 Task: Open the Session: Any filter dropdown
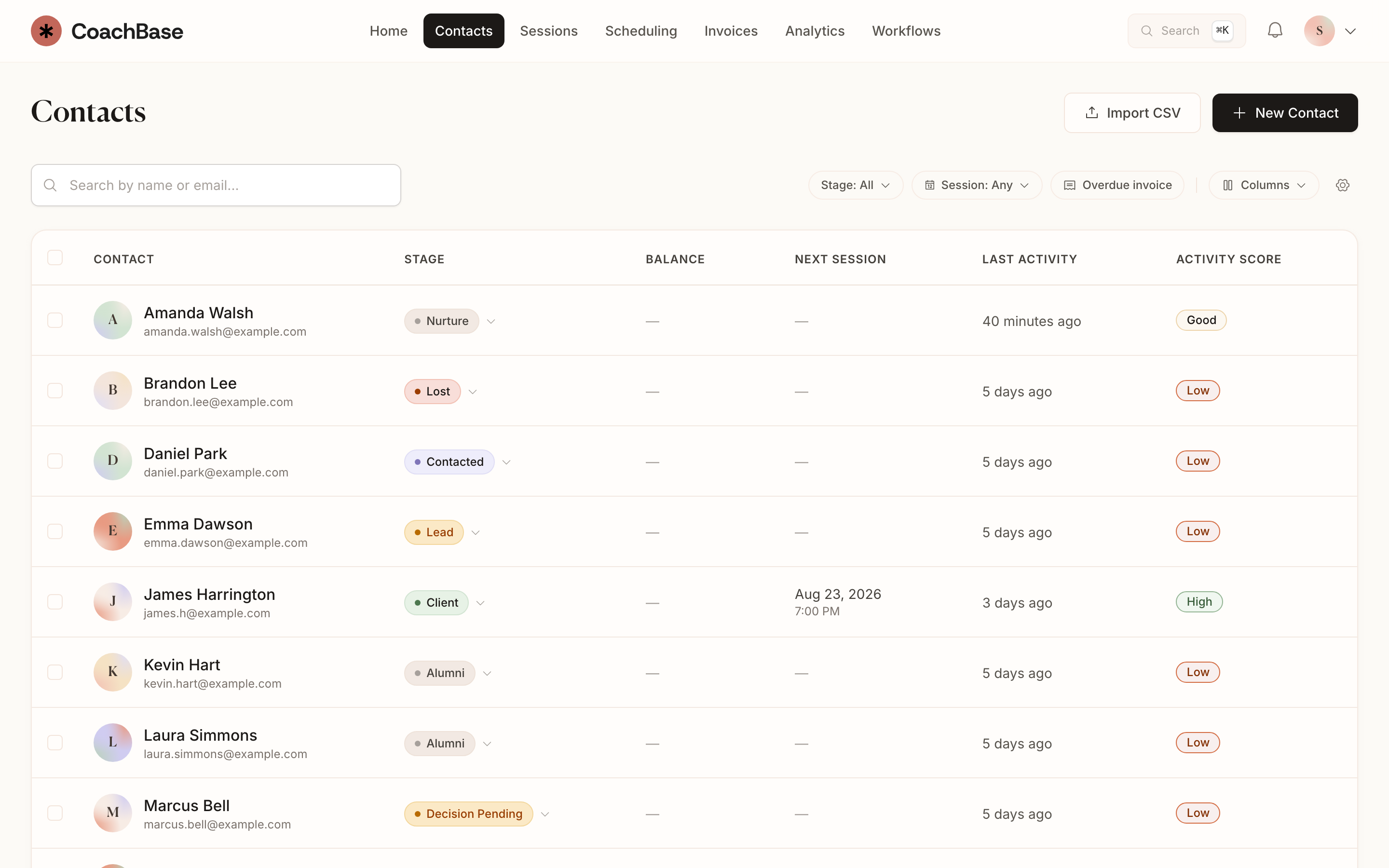pos(976,185)
